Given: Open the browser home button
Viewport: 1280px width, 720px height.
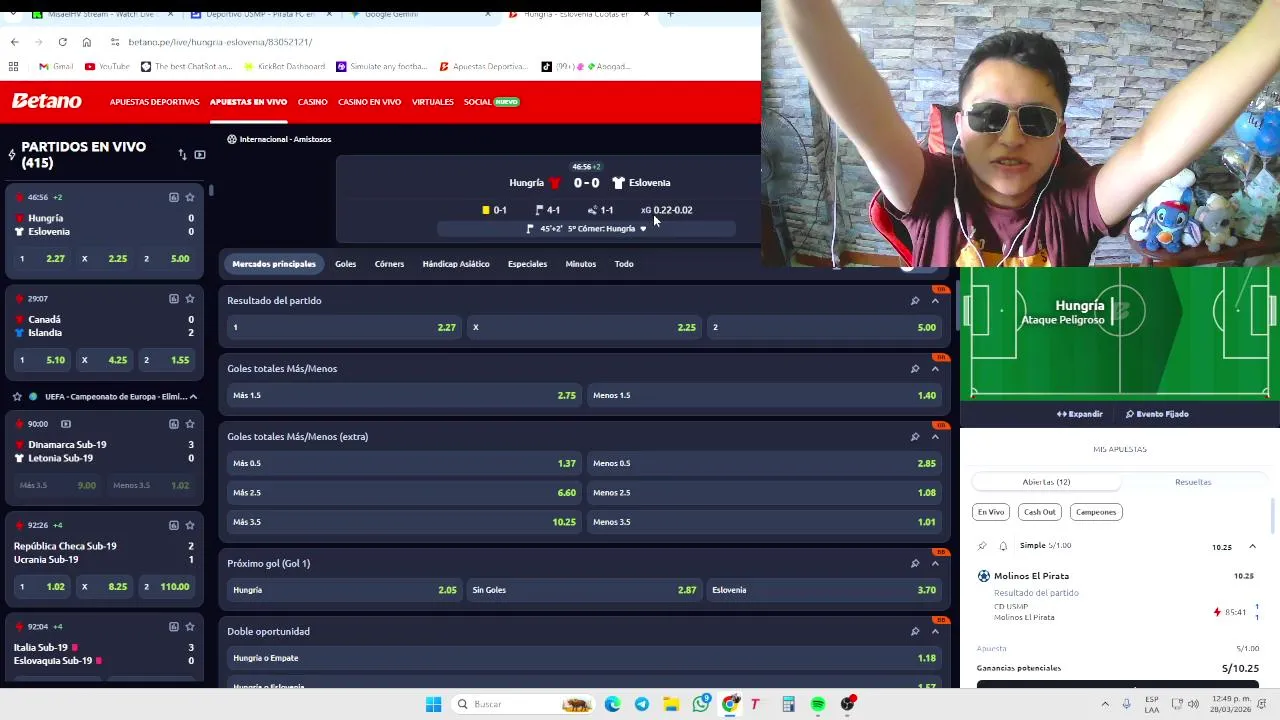Looking at the screenshot, I should 86,42.
